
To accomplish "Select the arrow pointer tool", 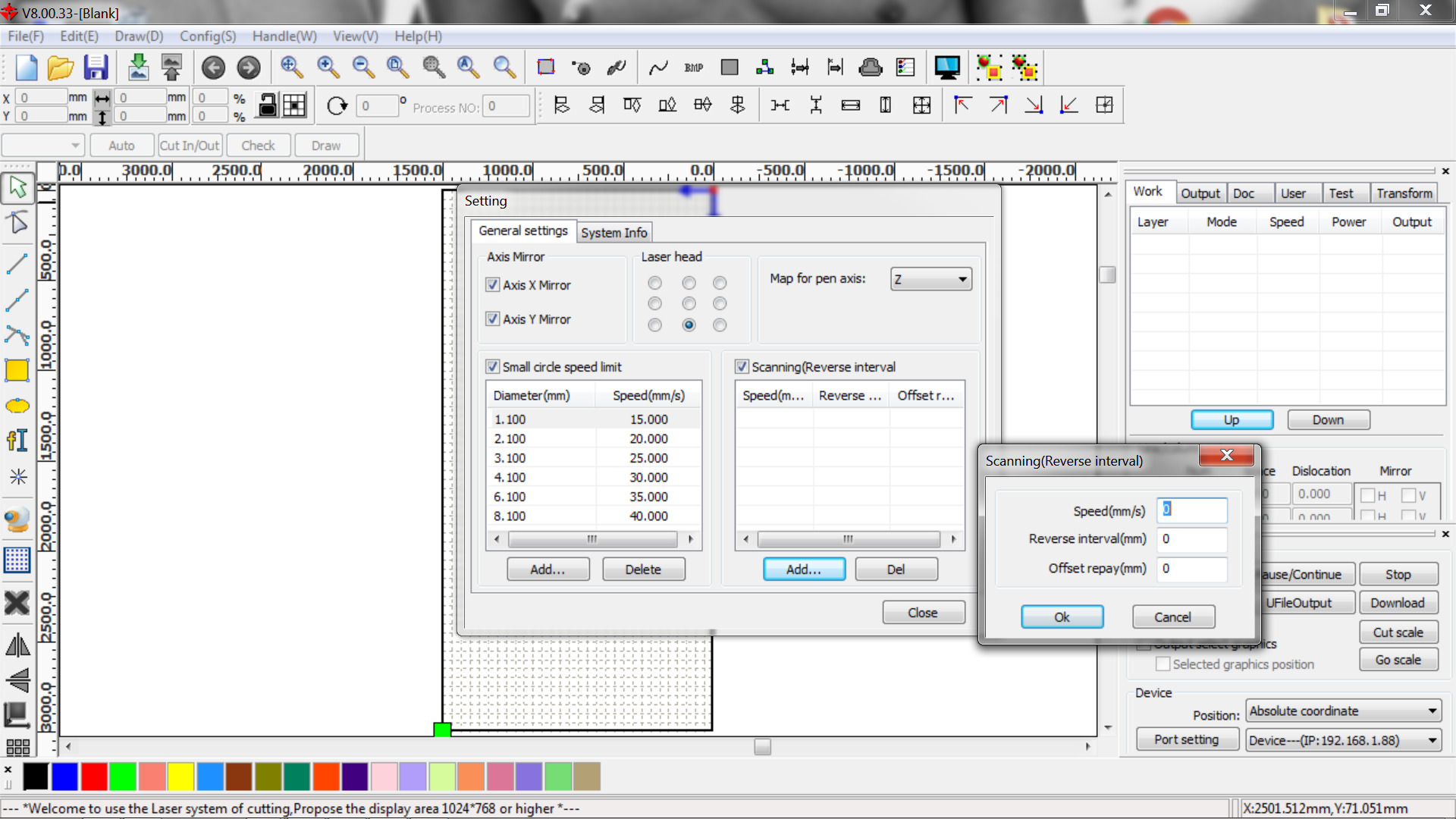I will pyautogui.click(x=17, y=187).
